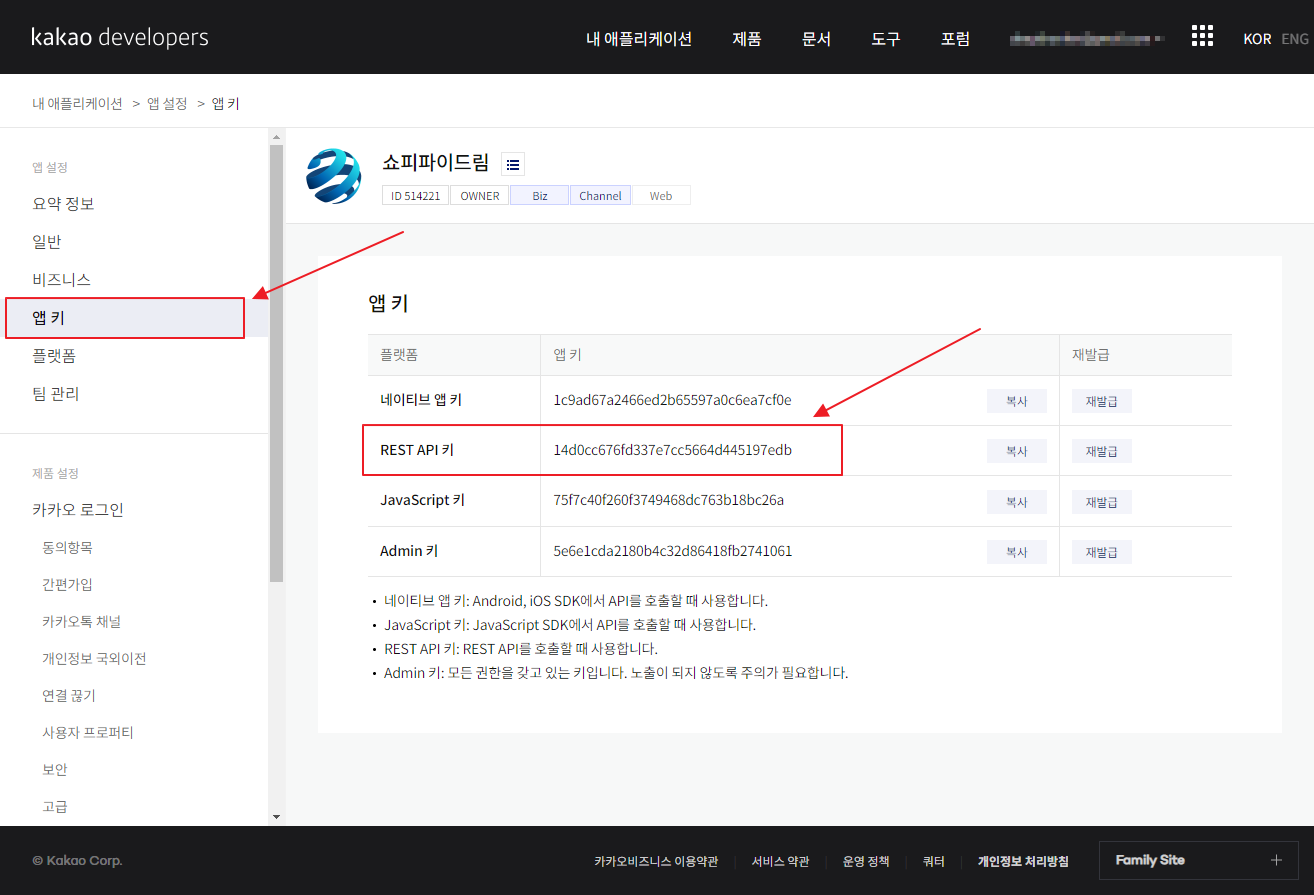The height and width of the screenshot is (895, 1314).
Task: Click the list icon beside 쇼피파이드림
Action: pyautogui.click(x=513, y=164)
